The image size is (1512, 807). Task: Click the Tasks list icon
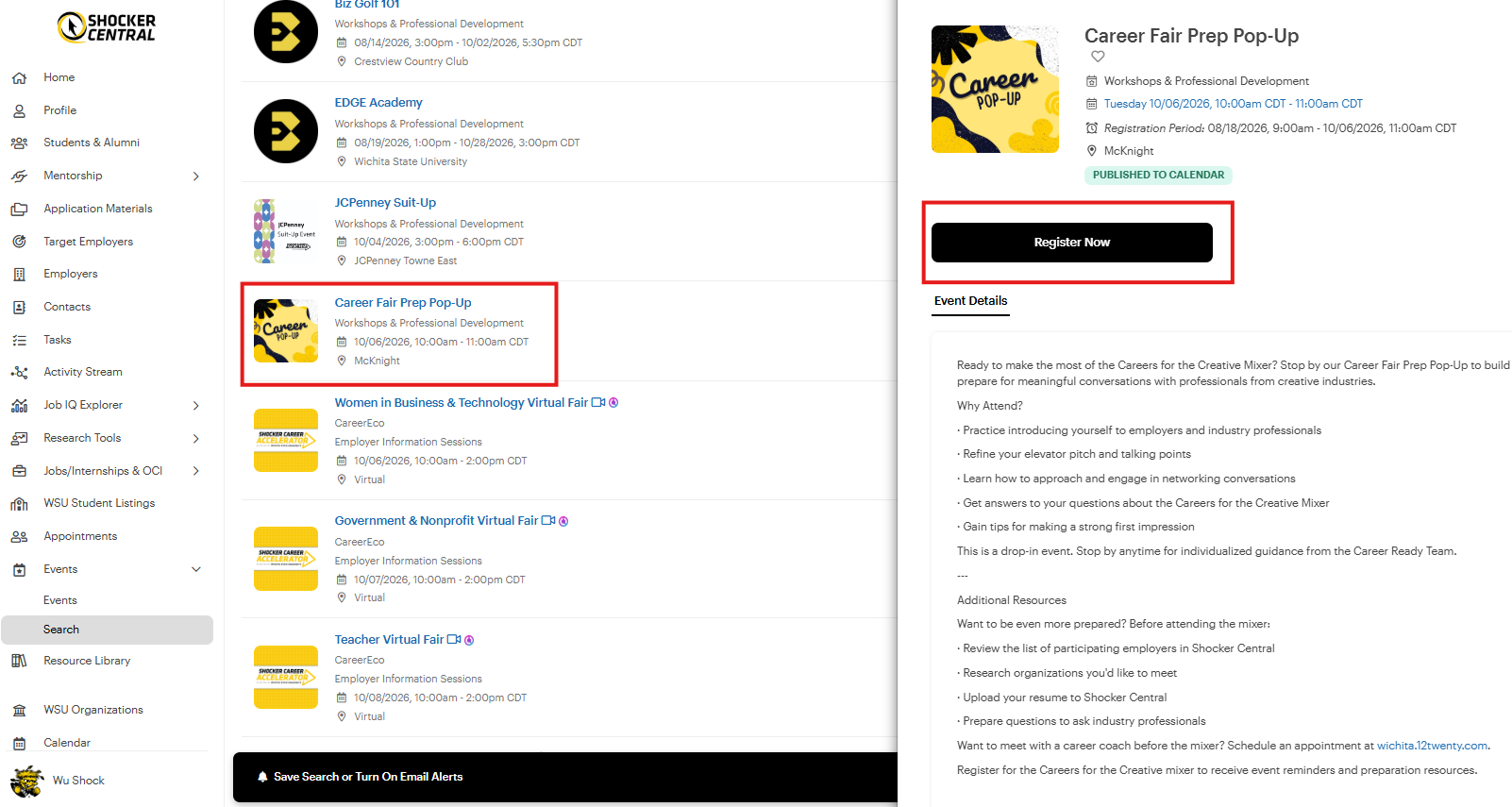[x=19, y=341]
